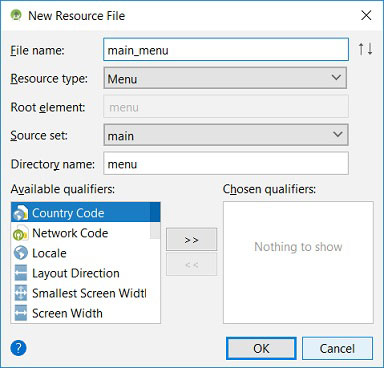Open help with the question mark icon
The width and height of the screenshot is (384, 368).
click(18, 348)
